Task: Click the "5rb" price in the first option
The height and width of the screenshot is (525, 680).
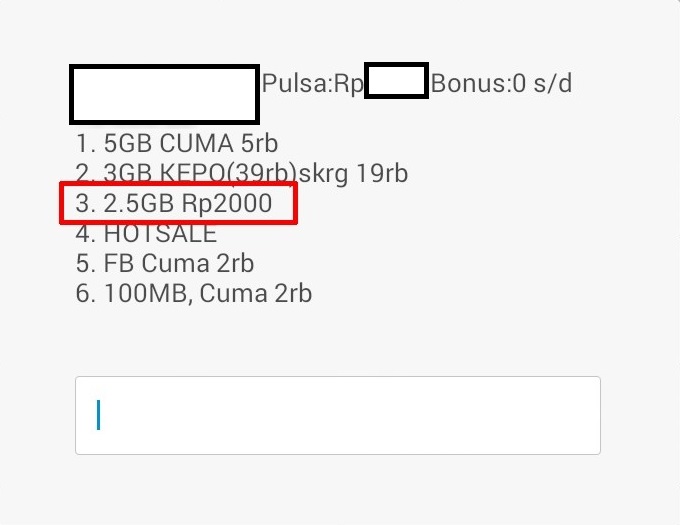Action: click(259, 144)
